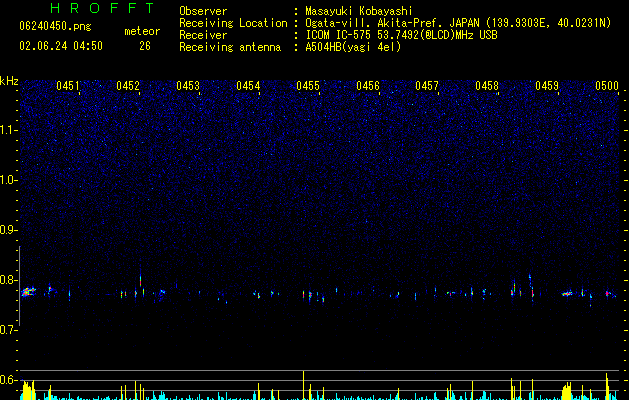Click the 0459 time marker
The width and height of the screenshot is (629, 400).
pyautogui.click(x=547, y=86)
